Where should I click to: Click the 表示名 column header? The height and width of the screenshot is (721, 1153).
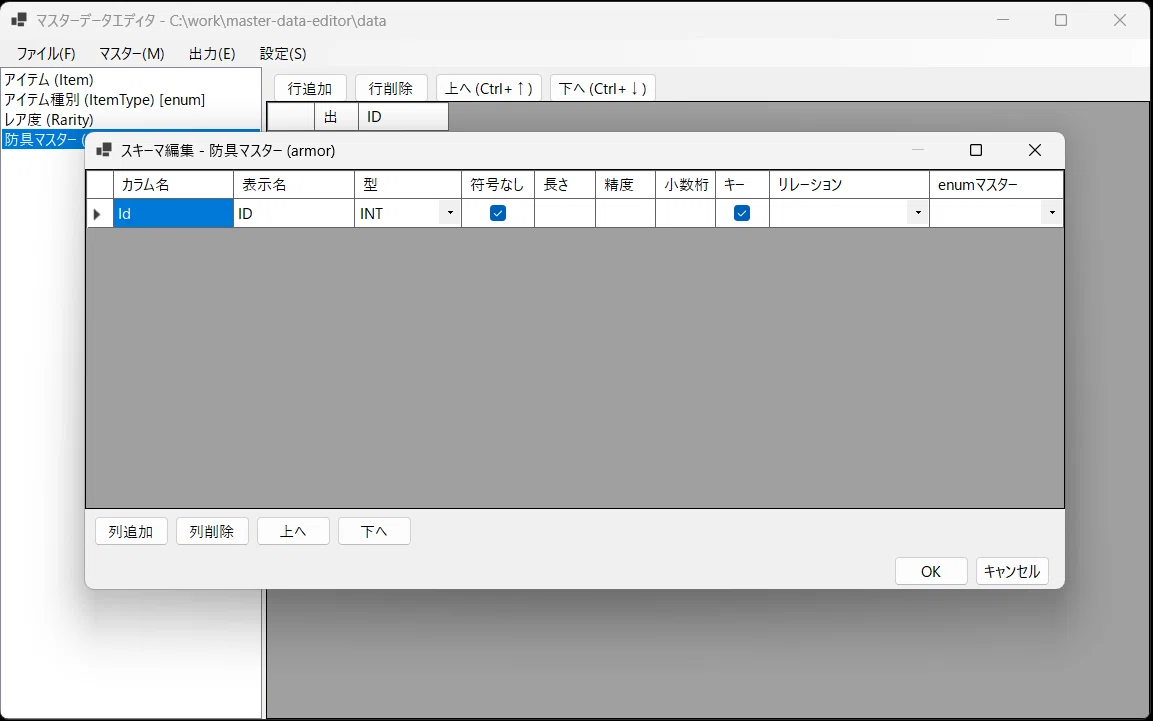pyautogui.click(x=294, y=184)
